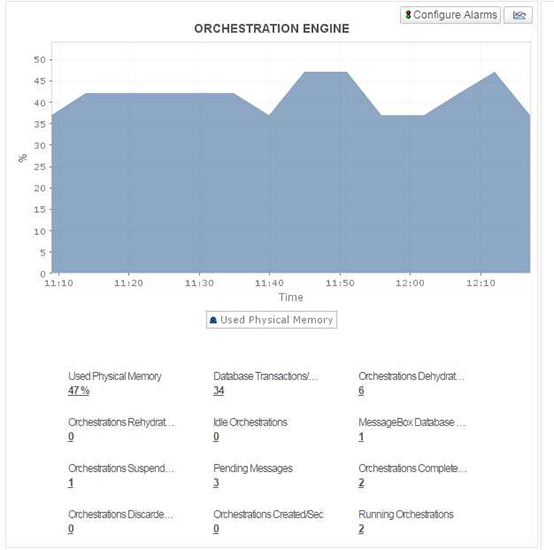Image resolution: width=554 pixels, height=550 pixels.
Task: Open the 47 % Used Physical Memory value
Action: 78,391
